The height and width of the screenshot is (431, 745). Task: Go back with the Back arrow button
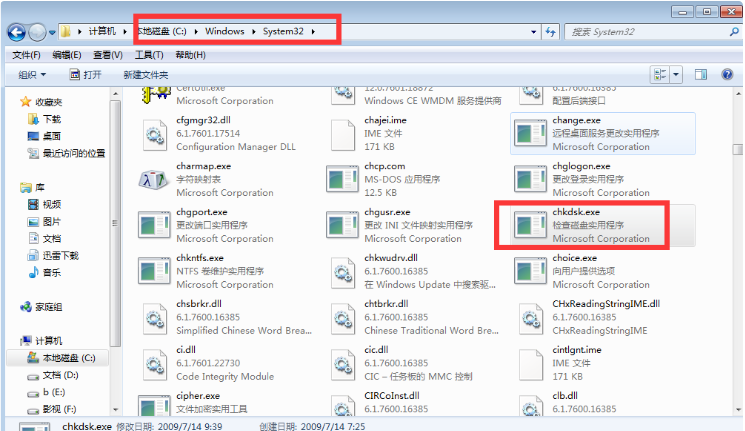tap(17, 32)
